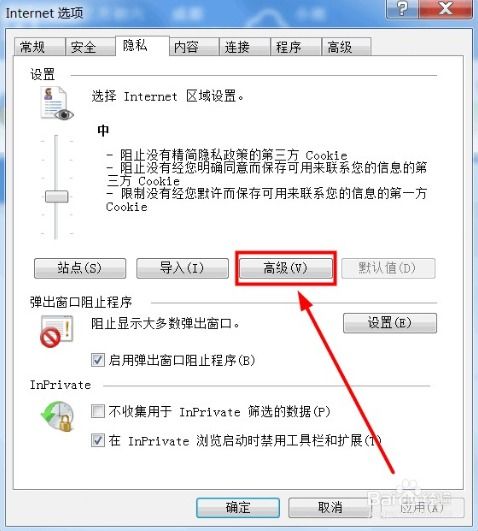Disable the 启用弹出窗口阻止程序 checkbox

(98, 360)
